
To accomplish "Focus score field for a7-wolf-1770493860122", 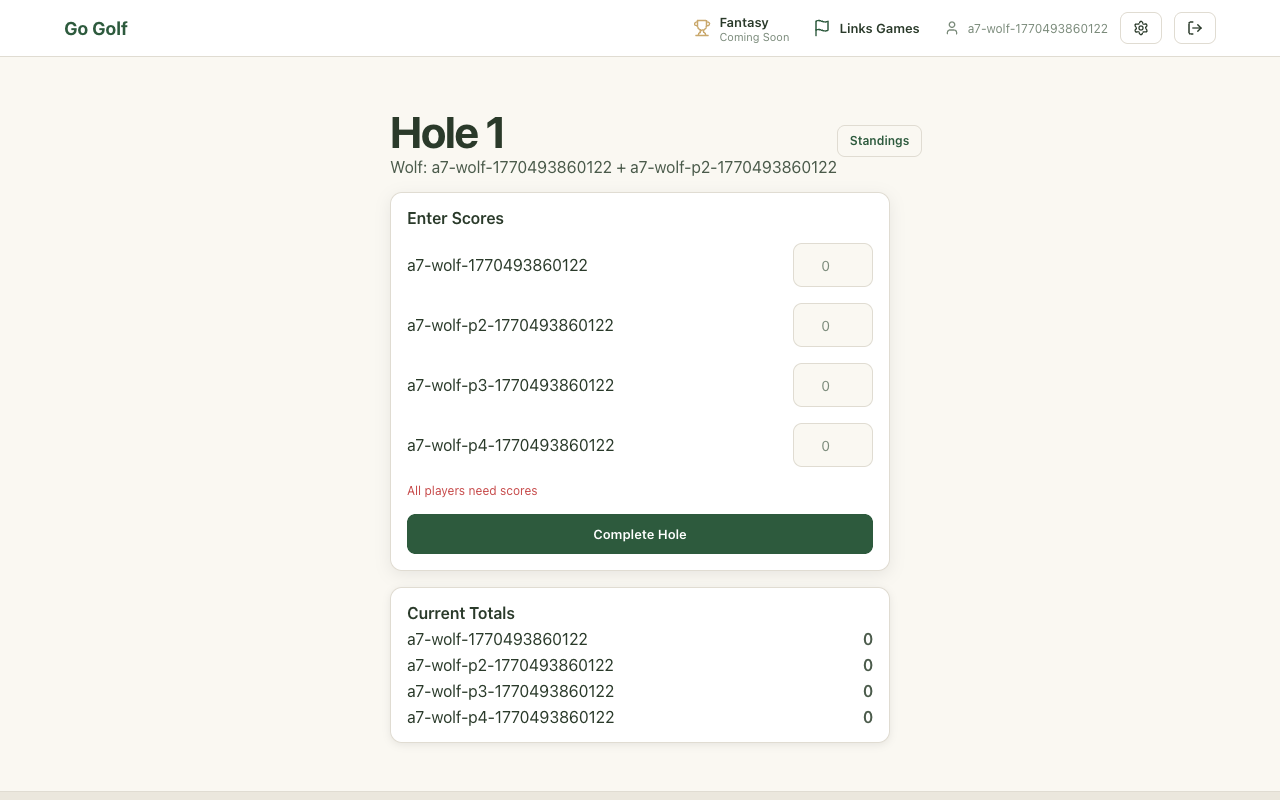I will tap(832, 266).
